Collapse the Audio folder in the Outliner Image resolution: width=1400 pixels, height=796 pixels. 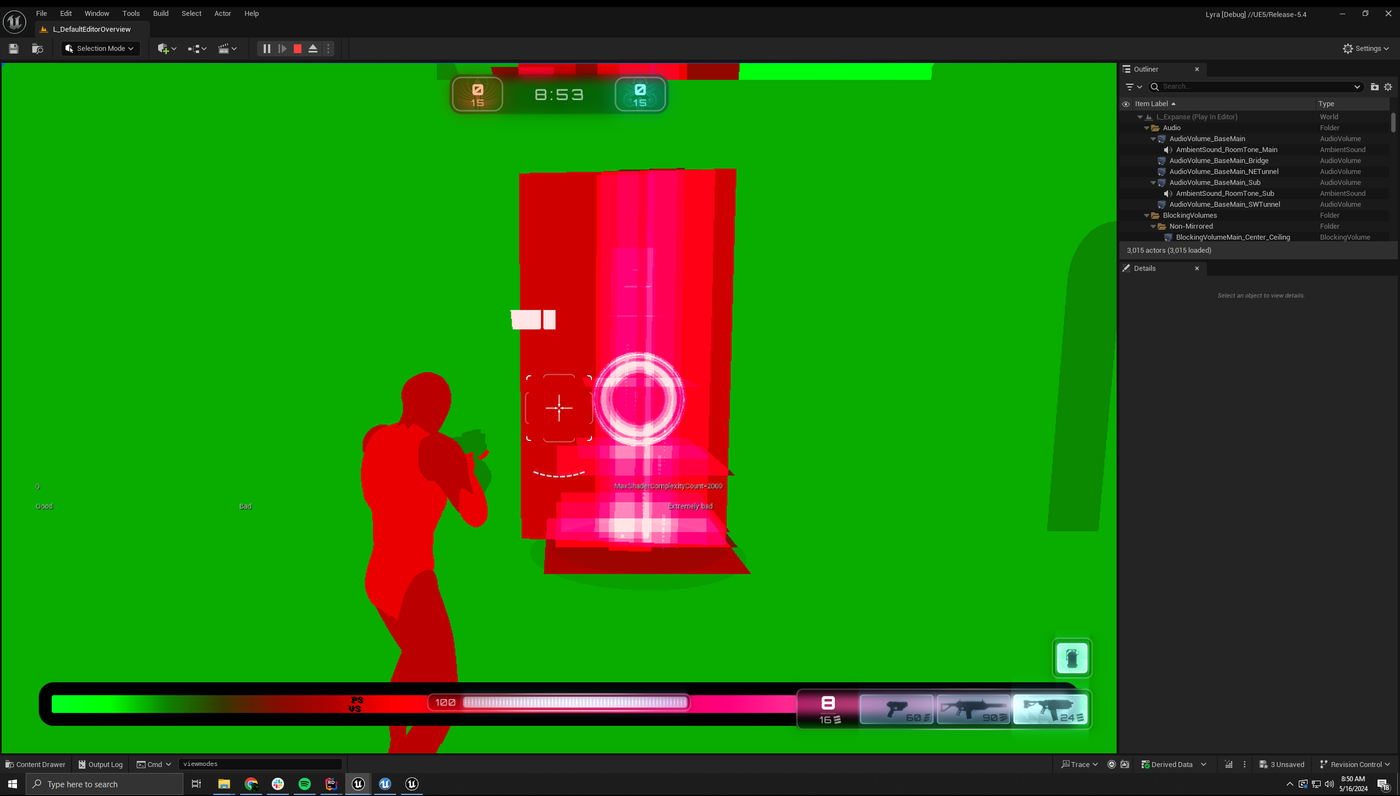[x=1147, y=128]
